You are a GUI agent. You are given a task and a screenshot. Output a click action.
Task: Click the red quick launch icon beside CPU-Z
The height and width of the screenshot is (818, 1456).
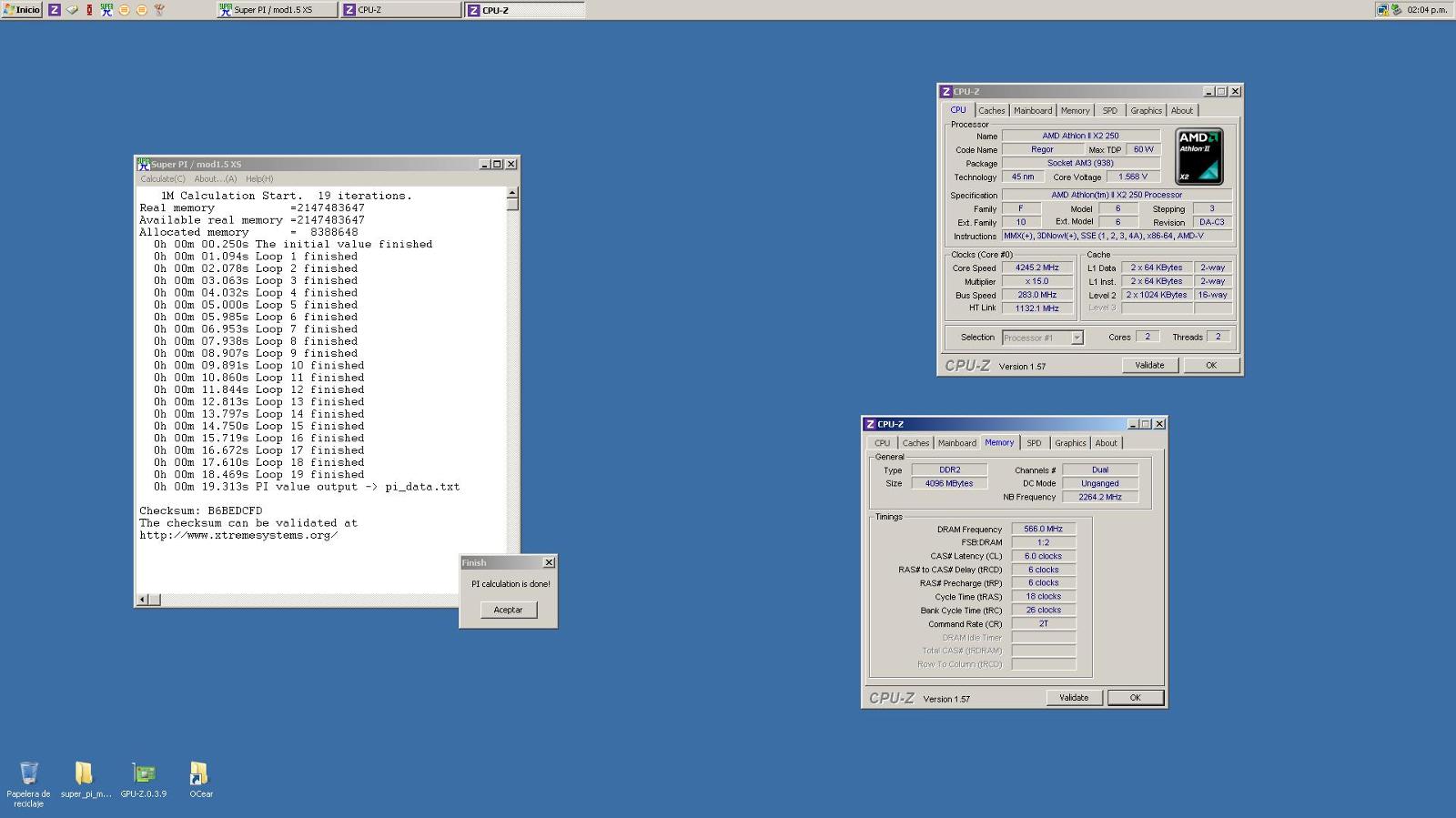coord(89,10)
